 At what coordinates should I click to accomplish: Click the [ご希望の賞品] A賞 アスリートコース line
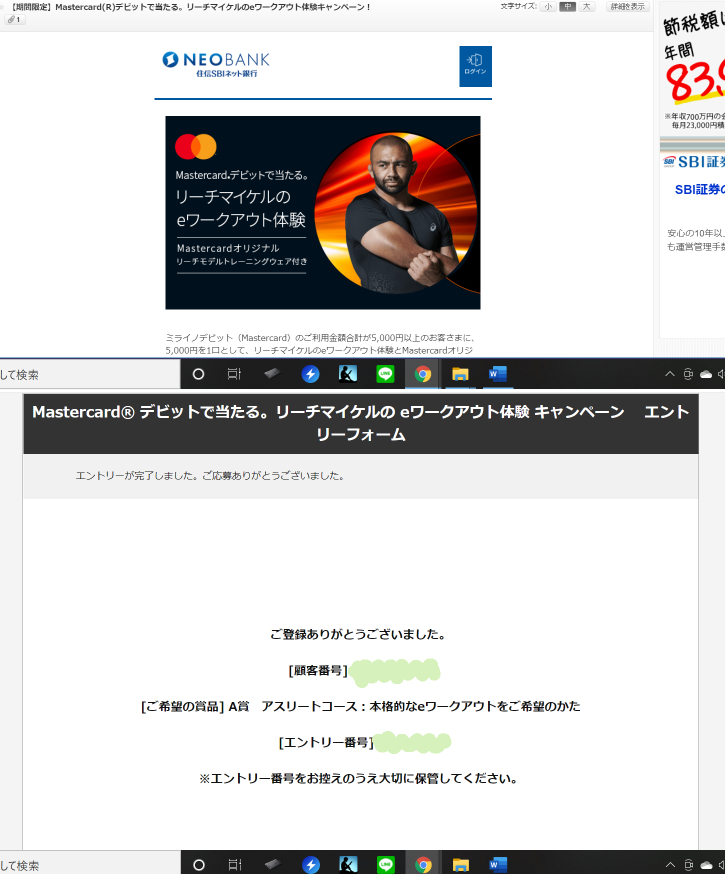(361, 707)
